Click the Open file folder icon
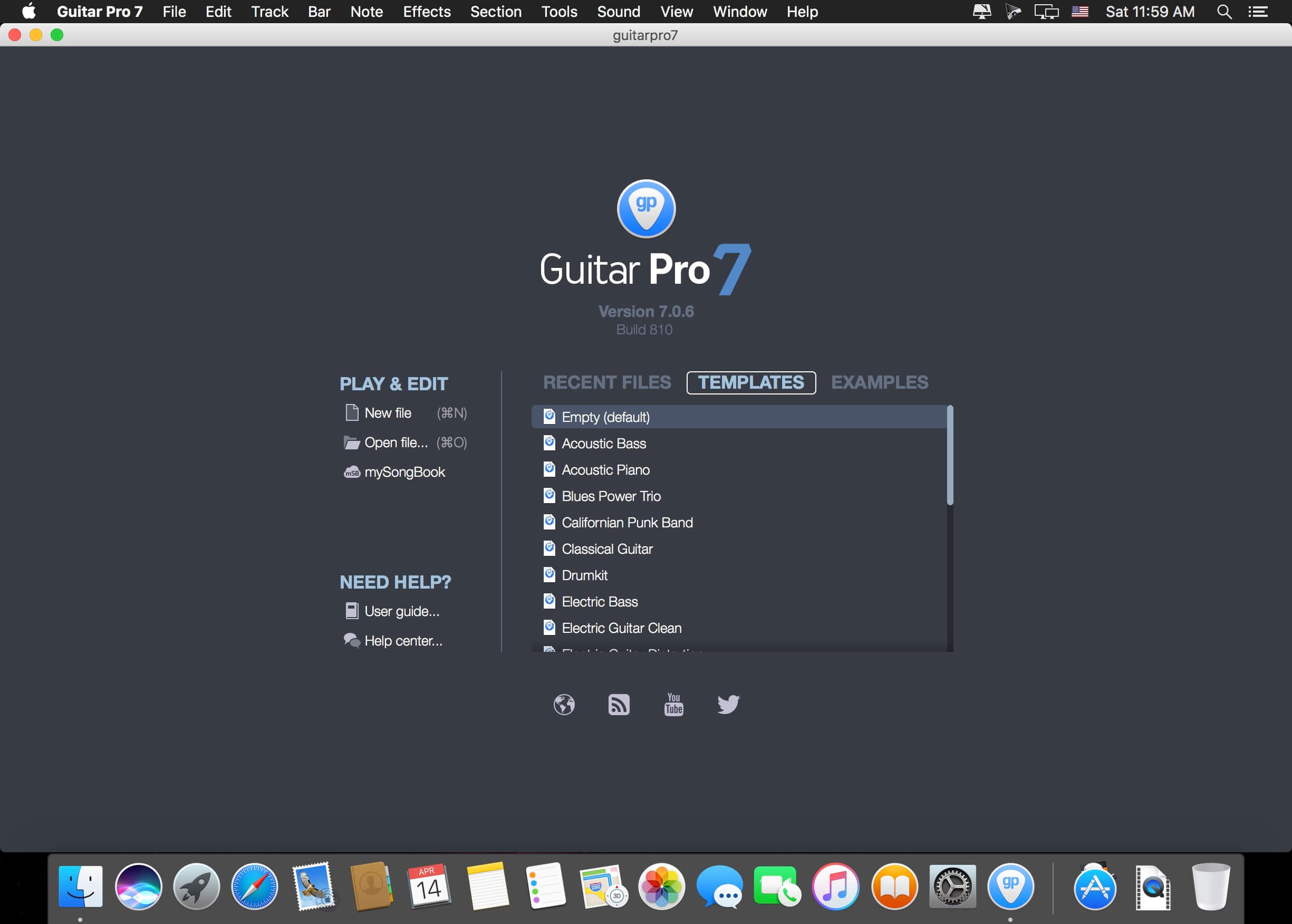Screen dimensions: 1292x924 (x=352, y=442)
